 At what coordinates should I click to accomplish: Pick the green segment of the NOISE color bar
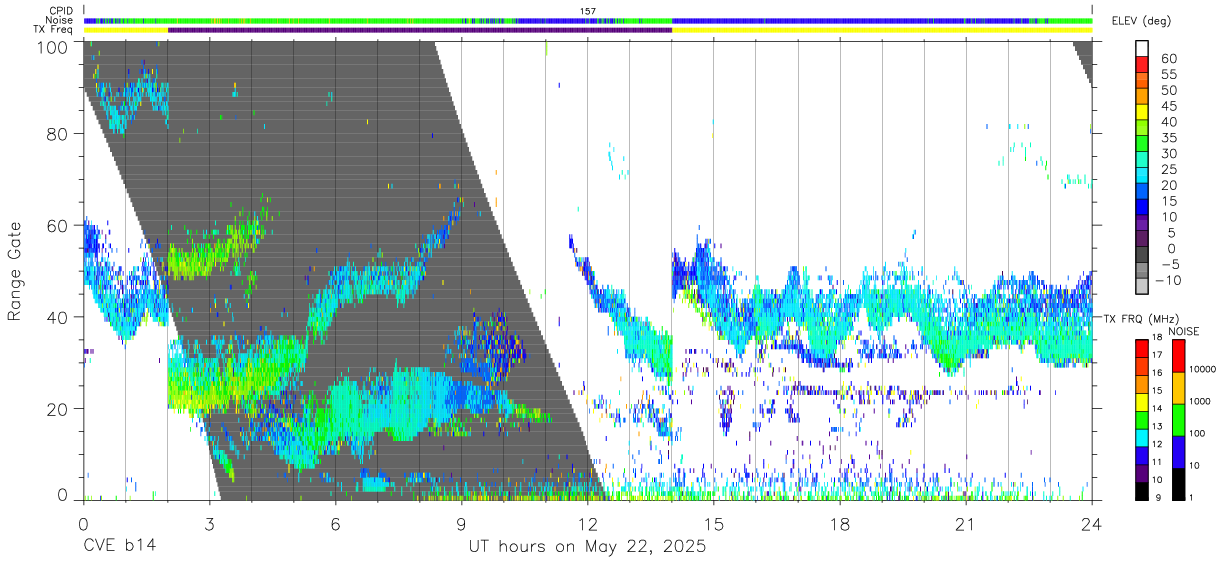(1179, 418)
